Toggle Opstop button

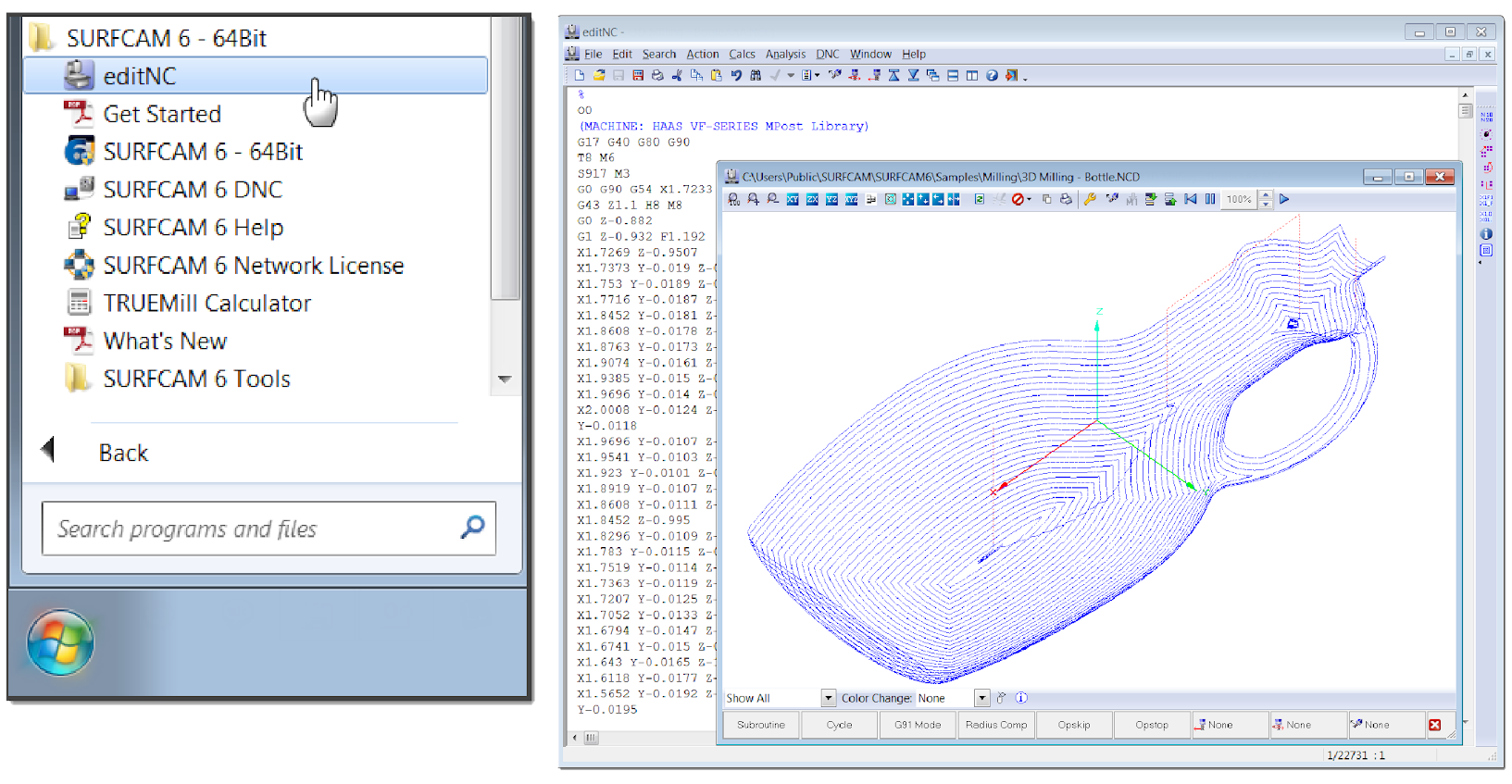pyautogui.click(x=1152, y=725)
